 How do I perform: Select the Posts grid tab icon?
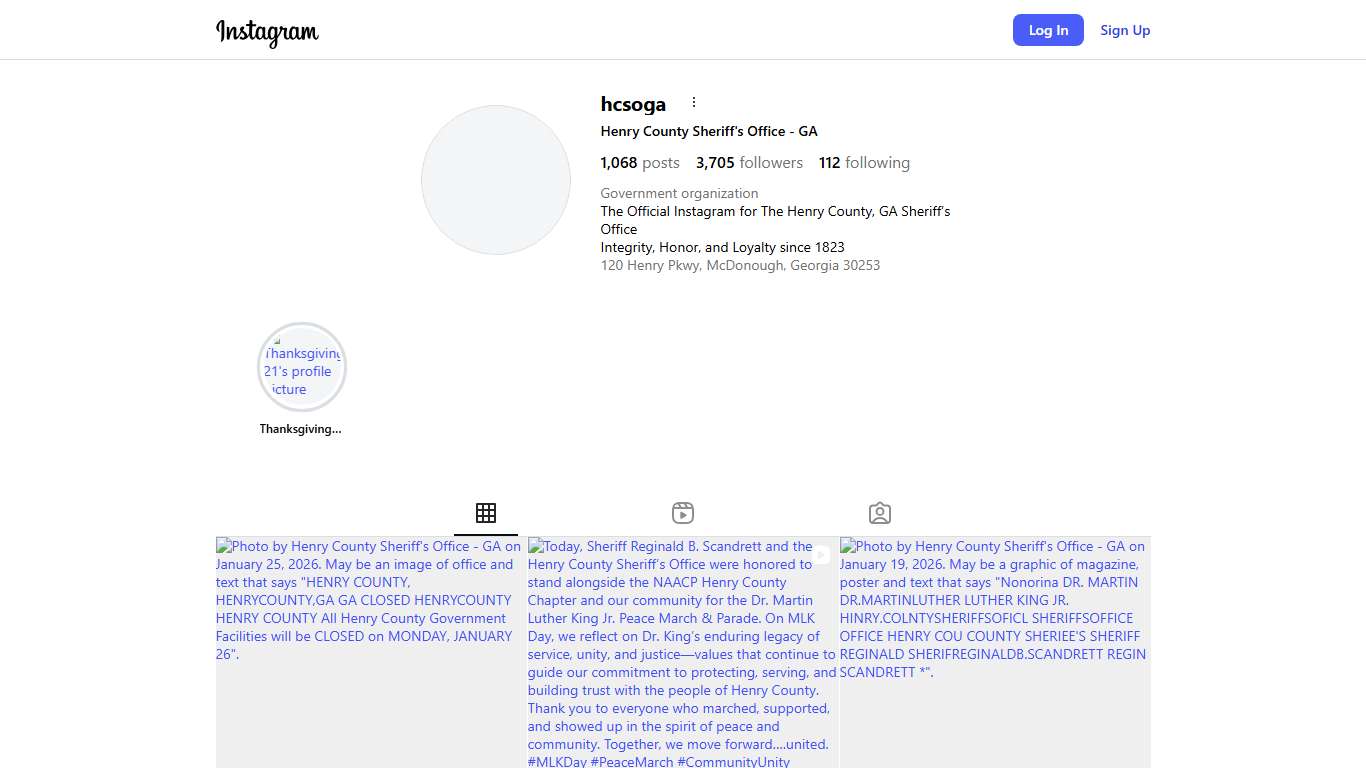point(486,513)
